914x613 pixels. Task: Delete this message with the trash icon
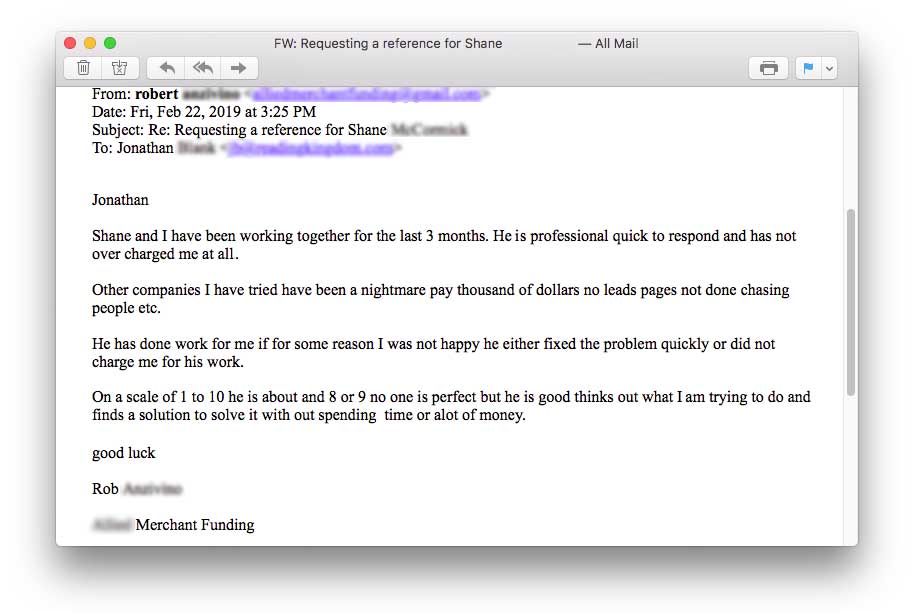(84, 68)
